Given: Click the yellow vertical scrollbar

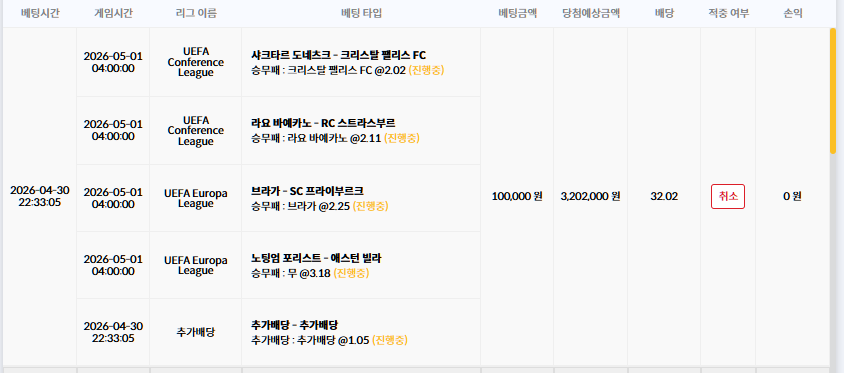Looking at the screenshot, I should coord(833,92).
